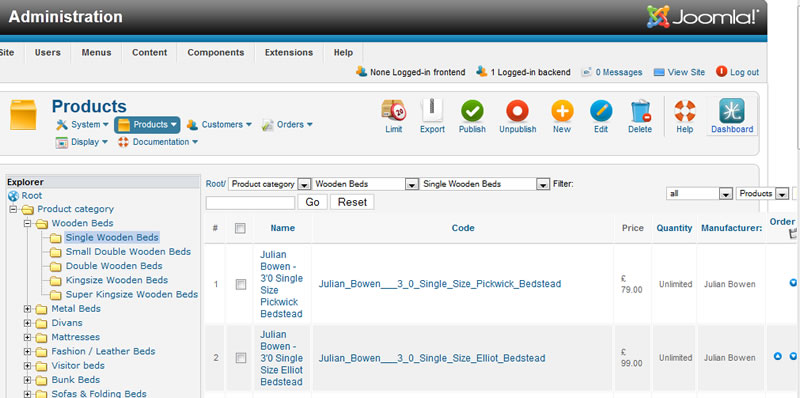Click the Delete trash icon

coord(640,111)
